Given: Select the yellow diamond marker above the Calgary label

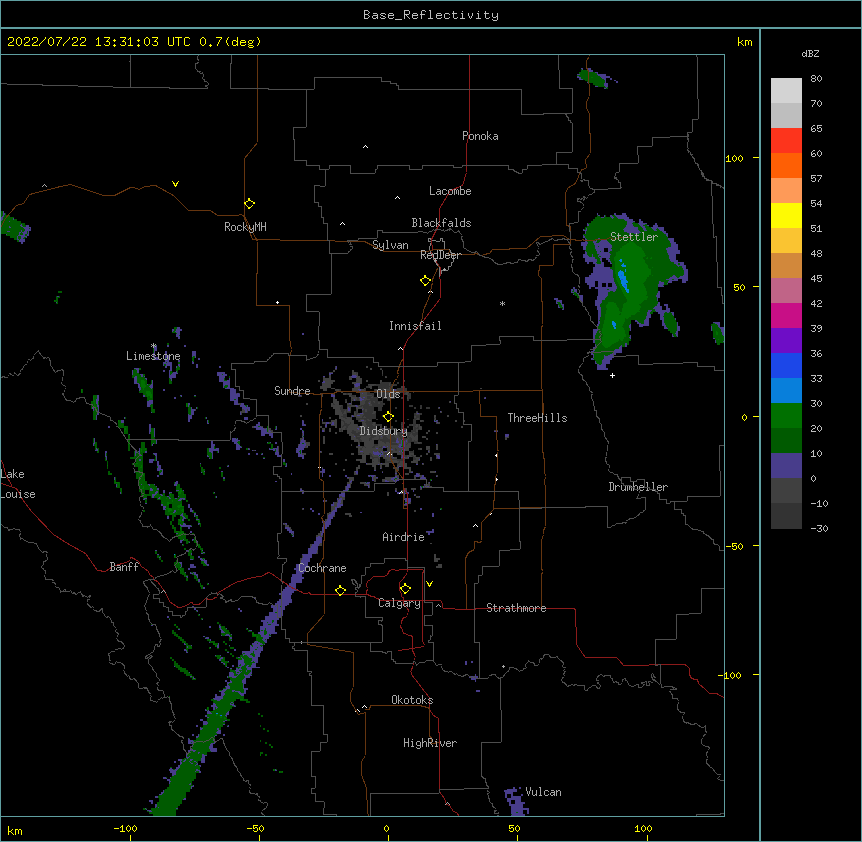Looking at the screenshot, I should point(405,589).
